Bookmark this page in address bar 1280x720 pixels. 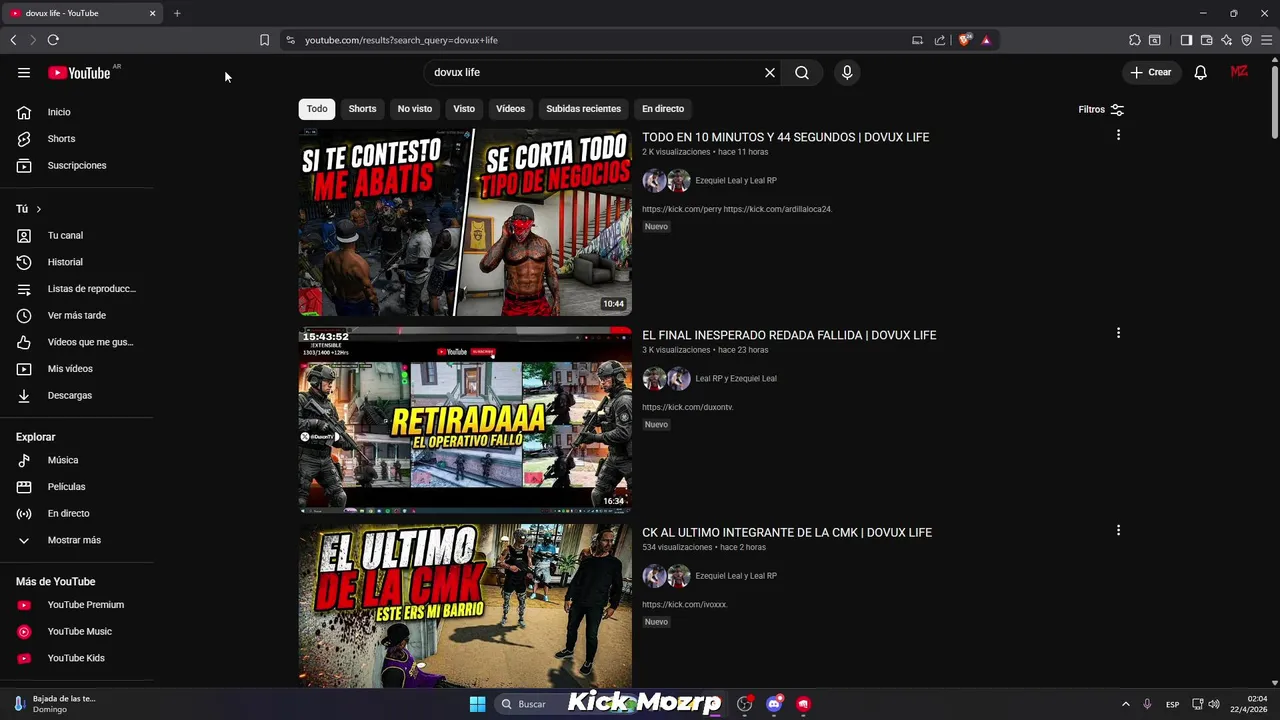pyautogui.click(x=264, y=40)
